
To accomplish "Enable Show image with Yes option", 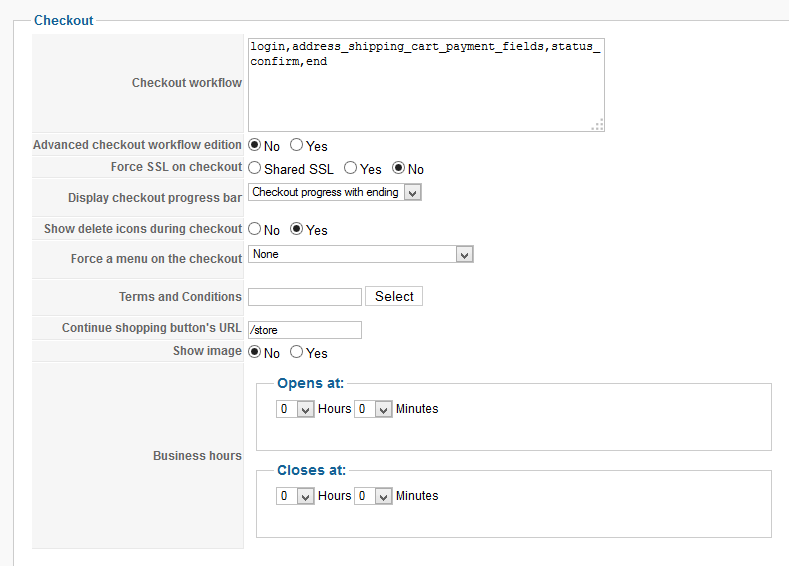I will (297, 352).
